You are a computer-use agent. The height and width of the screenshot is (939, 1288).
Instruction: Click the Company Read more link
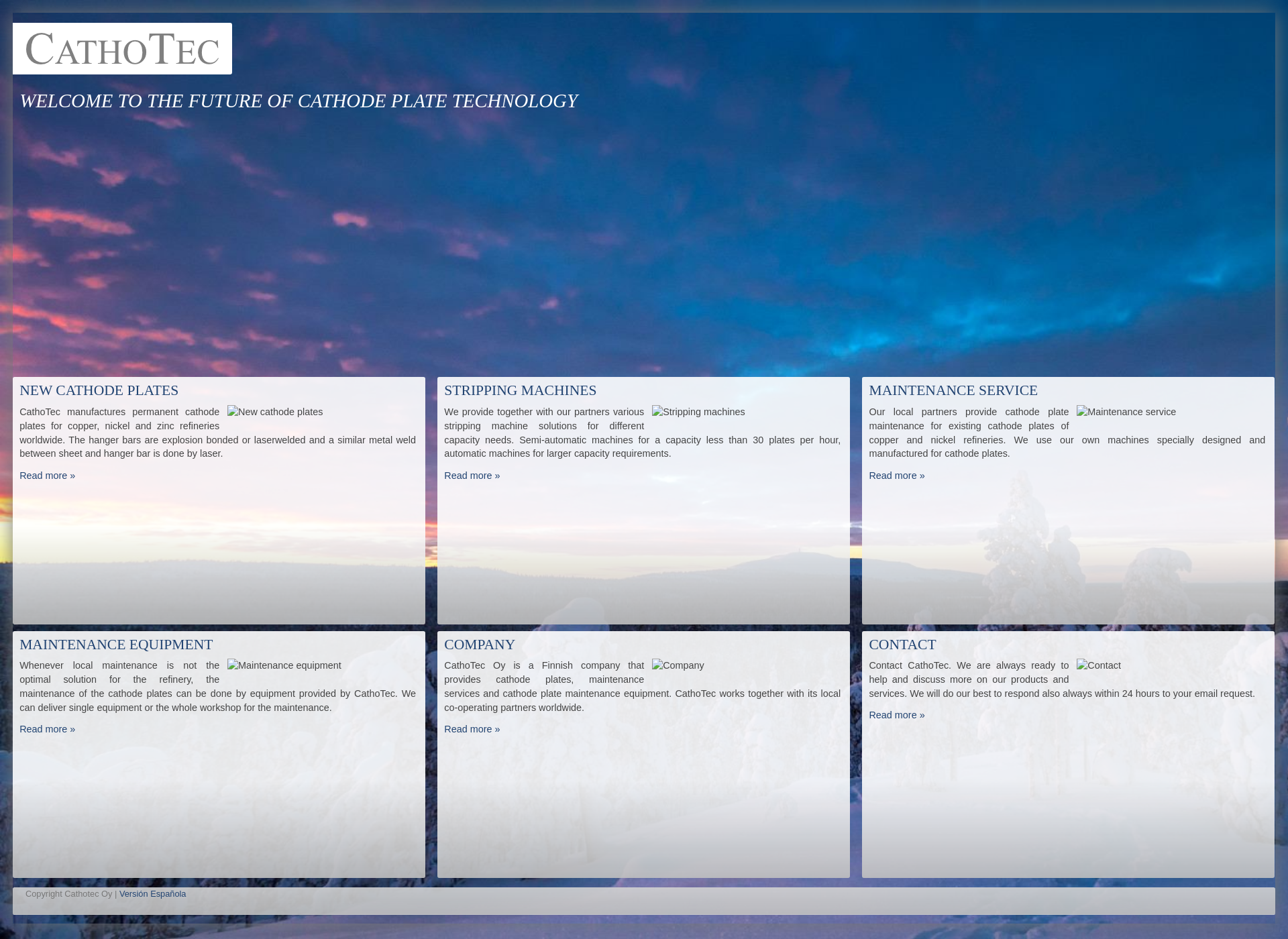[471, 729]
